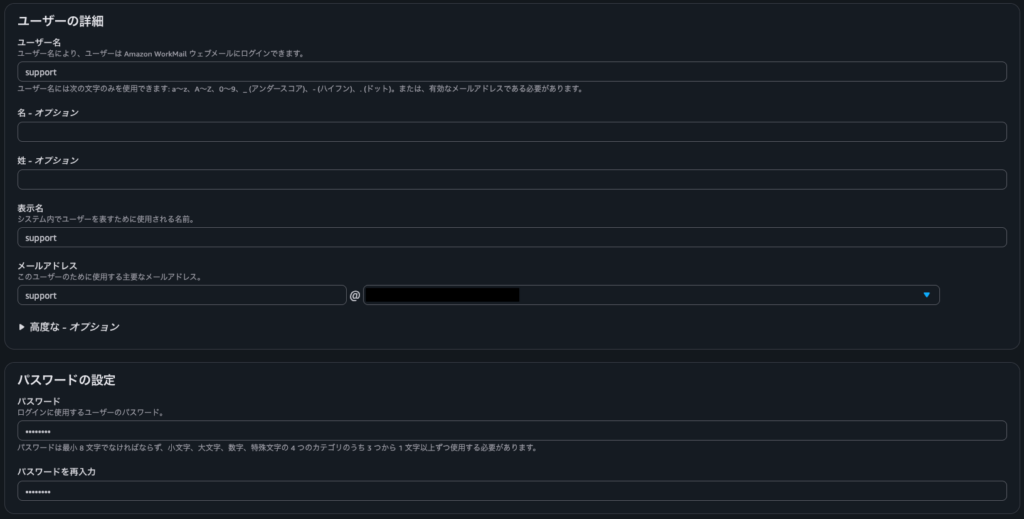Click the パスワードを再入力 field
The height and width of the screenshot is (519, 1024).
coord(511,491)
